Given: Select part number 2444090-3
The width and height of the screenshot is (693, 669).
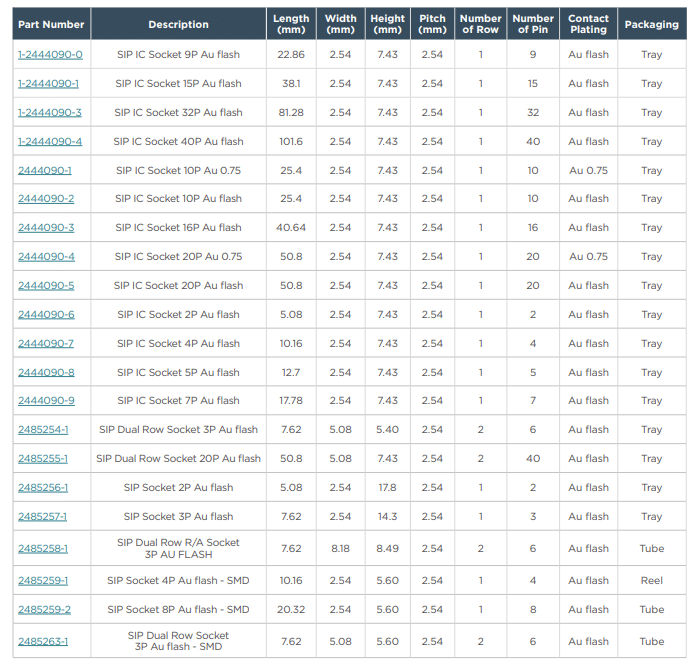Looking at the screenshot, I should coord(46,228).
